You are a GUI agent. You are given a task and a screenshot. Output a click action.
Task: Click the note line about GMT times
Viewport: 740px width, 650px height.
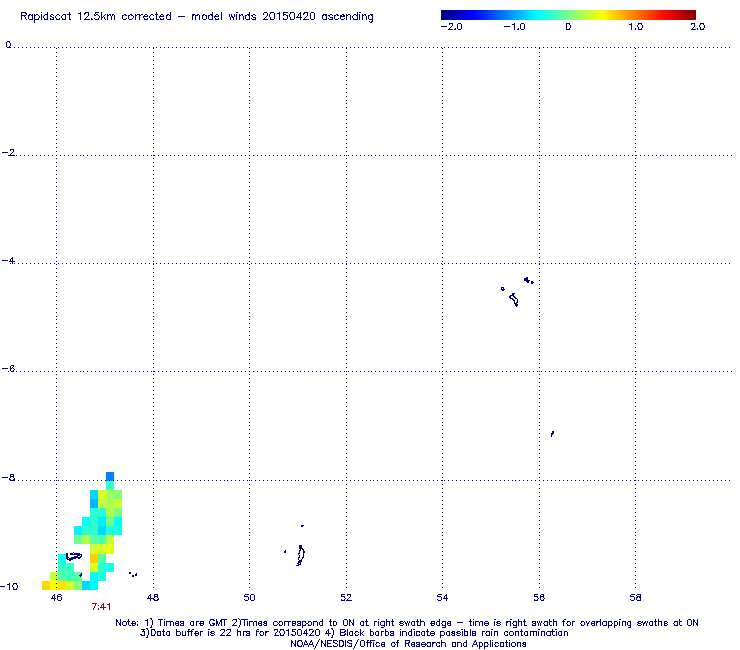406,623
